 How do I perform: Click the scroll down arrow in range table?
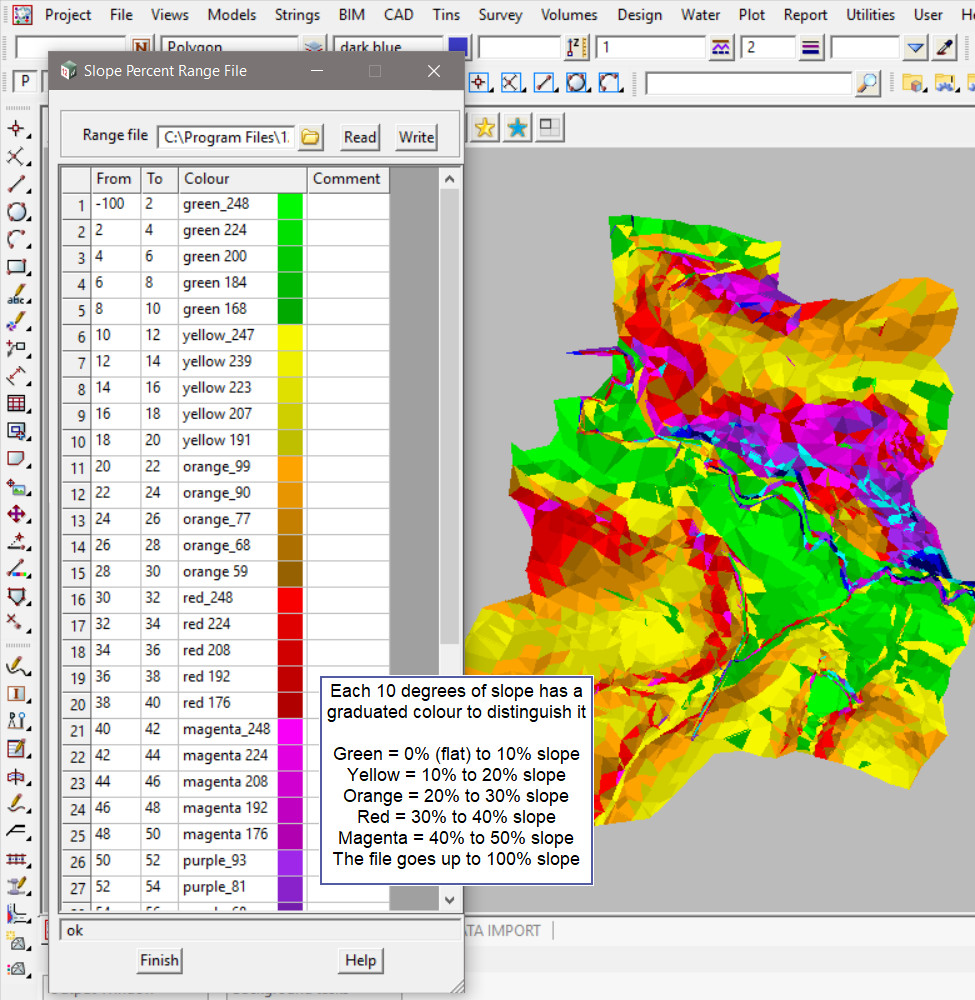[x=450, y=900]
